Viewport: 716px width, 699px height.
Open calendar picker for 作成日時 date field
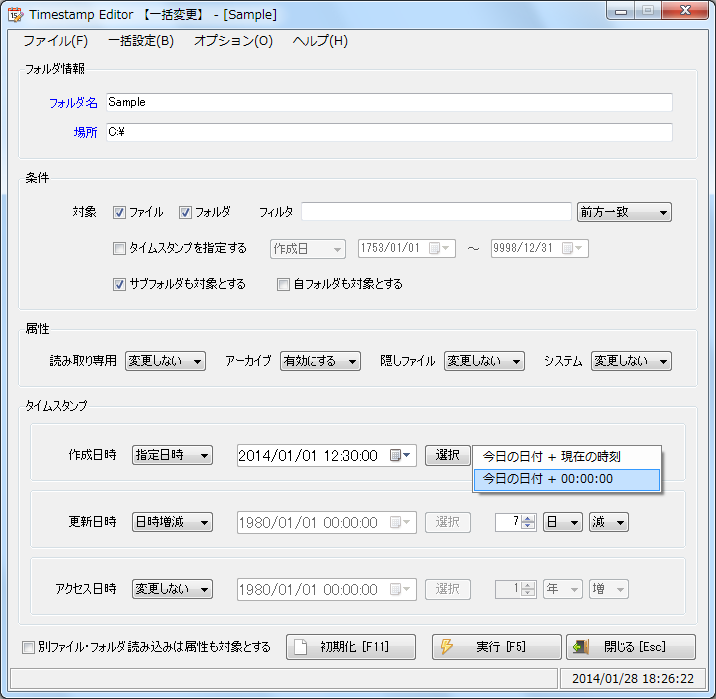397,456
